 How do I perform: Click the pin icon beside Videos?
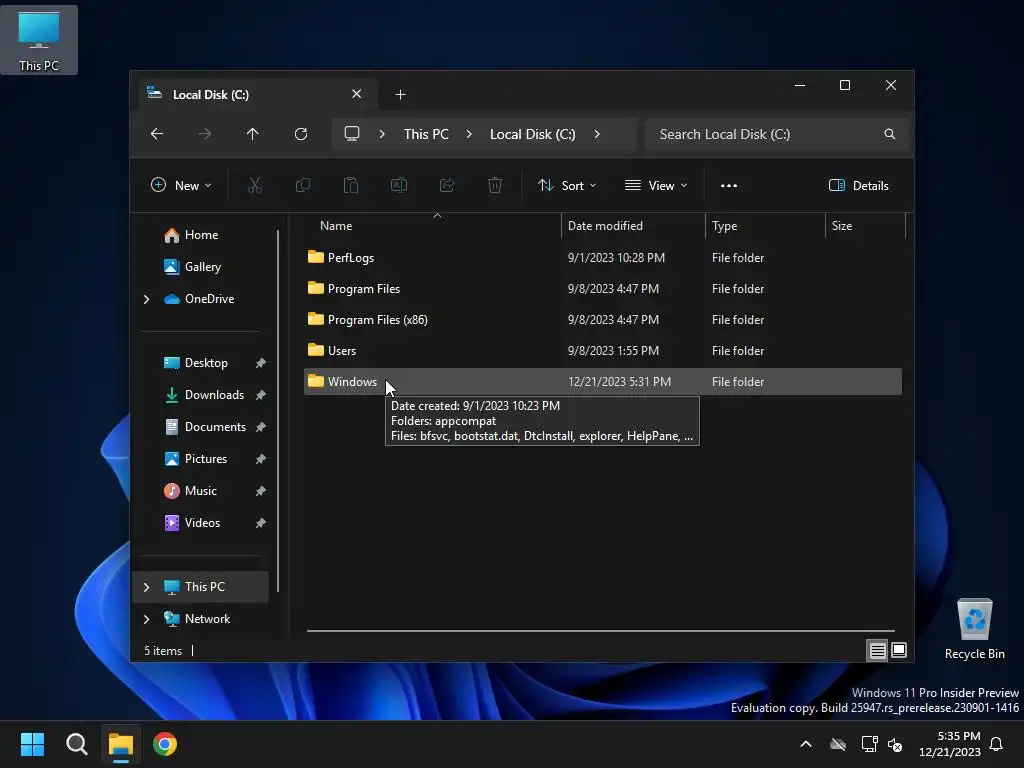pyautogui.click(x=261, y=523)
